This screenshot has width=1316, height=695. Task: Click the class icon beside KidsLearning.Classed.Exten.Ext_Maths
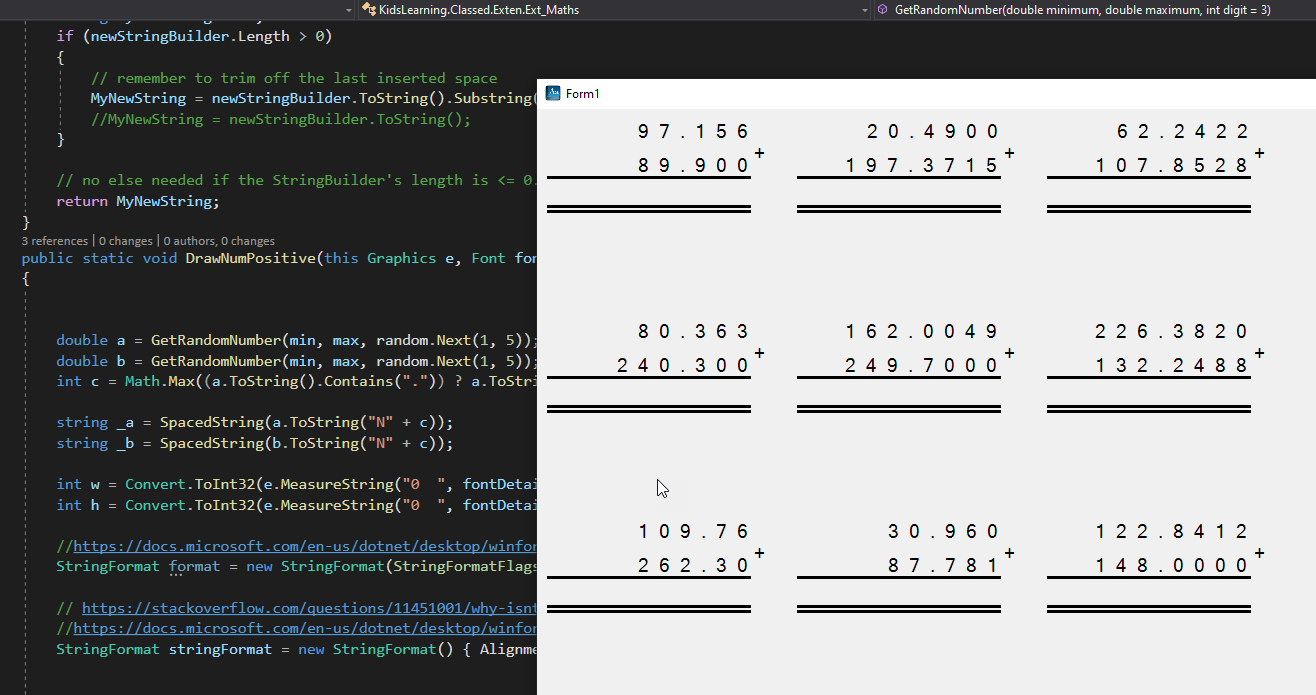(369, 10)
